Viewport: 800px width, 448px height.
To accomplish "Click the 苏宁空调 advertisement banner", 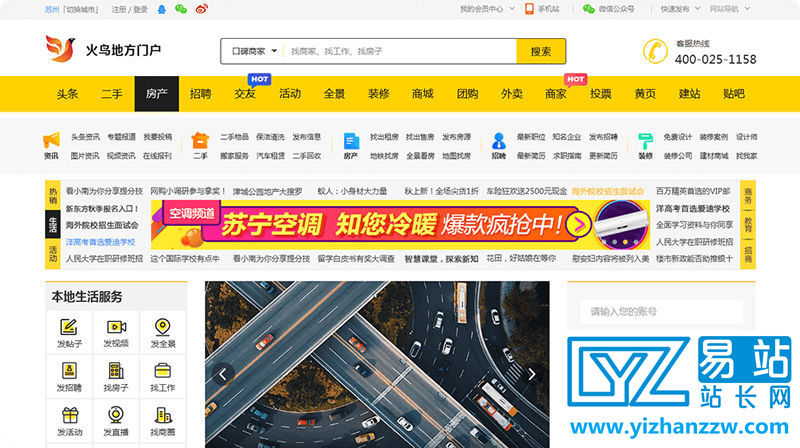I will [400, 225].
